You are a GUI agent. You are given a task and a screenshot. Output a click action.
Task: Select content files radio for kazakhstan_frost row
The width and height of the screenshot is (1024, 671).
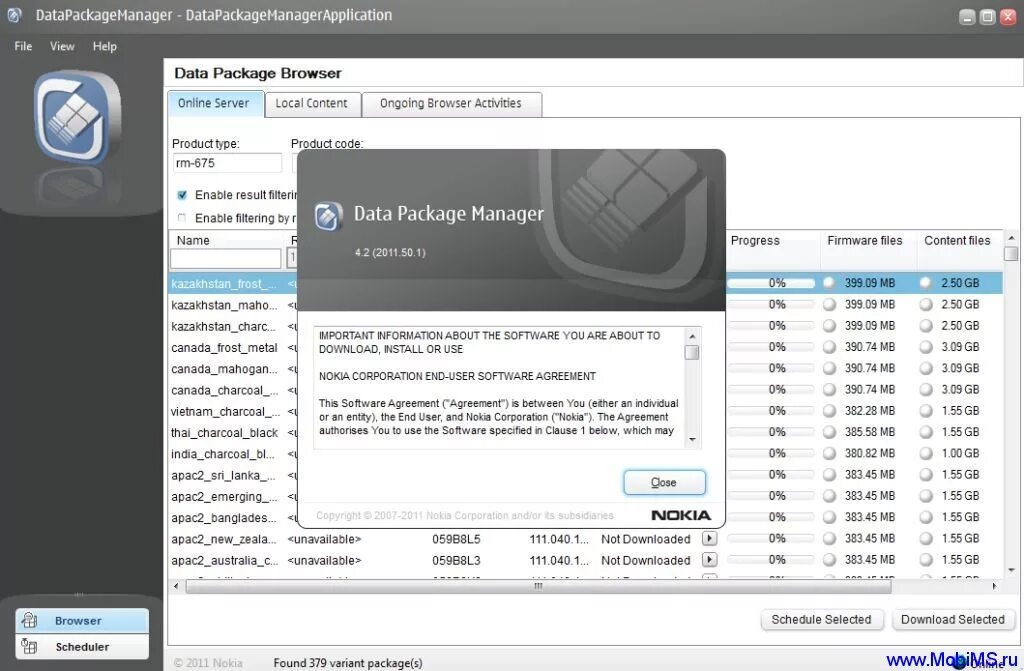[926, 283]
